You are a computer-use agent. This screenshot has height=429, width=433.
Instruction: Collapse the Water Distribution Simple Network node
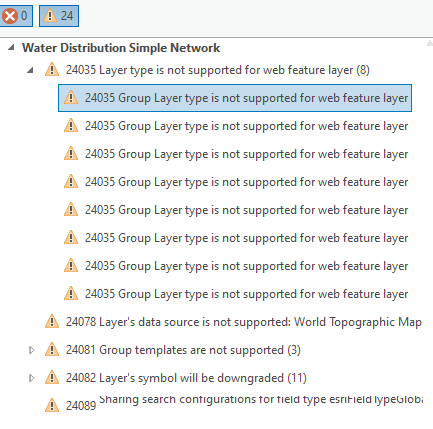click(11, 47)
